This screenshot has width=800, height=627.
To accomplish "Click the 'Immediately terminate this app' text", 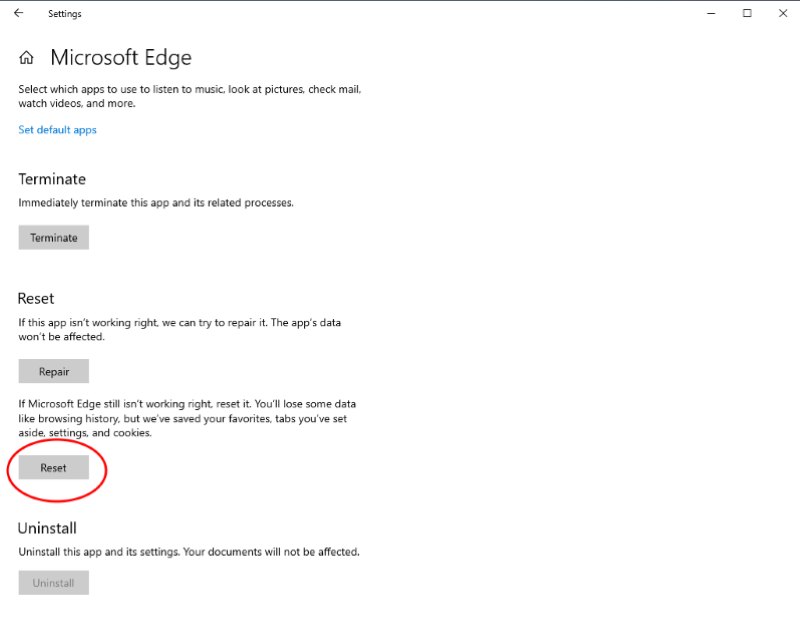I will pyautogui.click(x=156, y=203).
